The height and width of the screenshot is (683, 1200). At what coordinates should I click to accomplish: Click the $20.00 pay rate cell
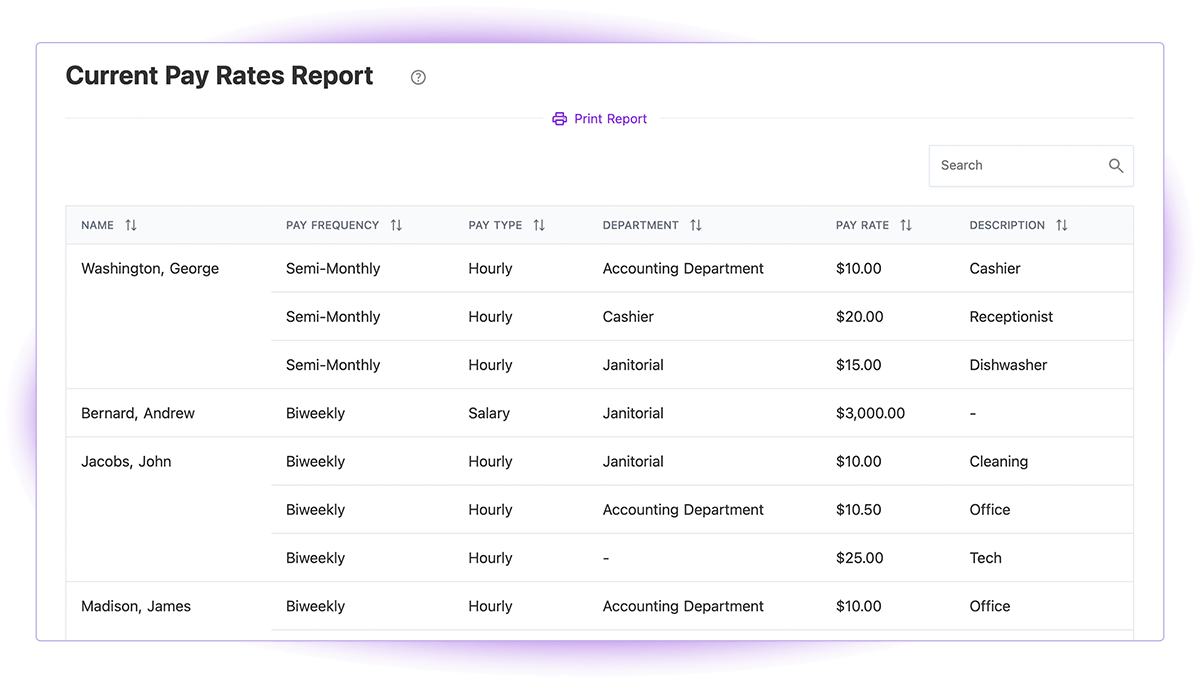(x=860, y=317)
